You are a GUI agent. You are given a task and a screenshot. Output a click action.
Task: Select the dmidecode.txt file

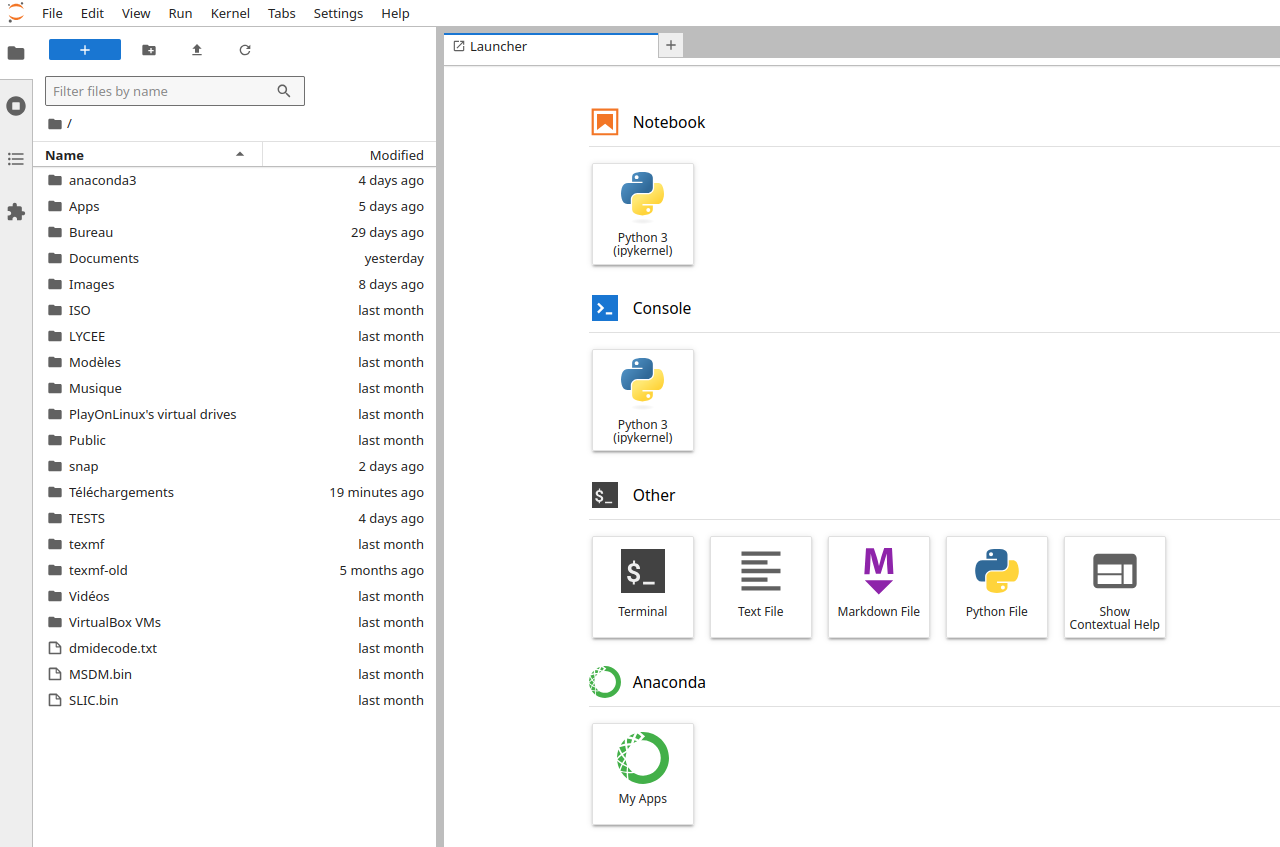pyautogui.click(x=234, y=649)
